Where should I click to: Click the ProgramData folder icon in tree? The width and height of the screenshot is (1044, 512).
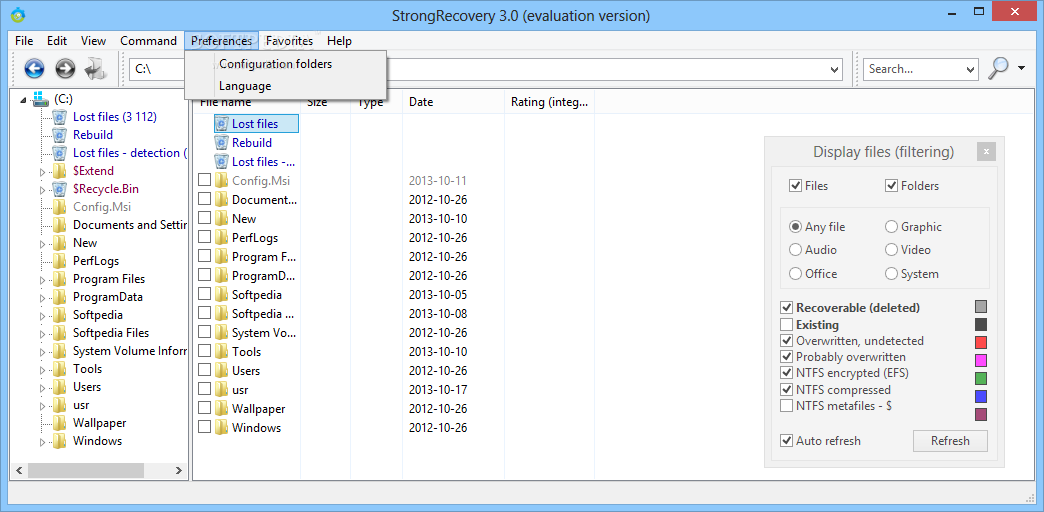pos(60,297)
